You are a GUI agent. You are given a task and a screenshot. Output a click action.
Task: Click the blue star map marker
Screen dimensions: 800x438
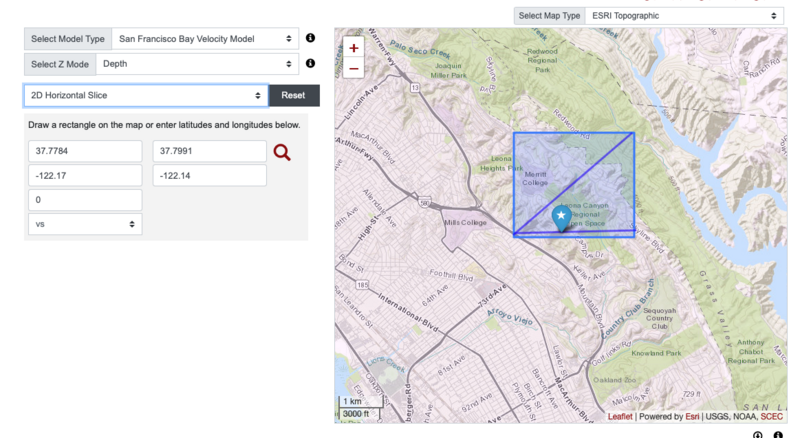pyautogui.click(x=561, y=218)
